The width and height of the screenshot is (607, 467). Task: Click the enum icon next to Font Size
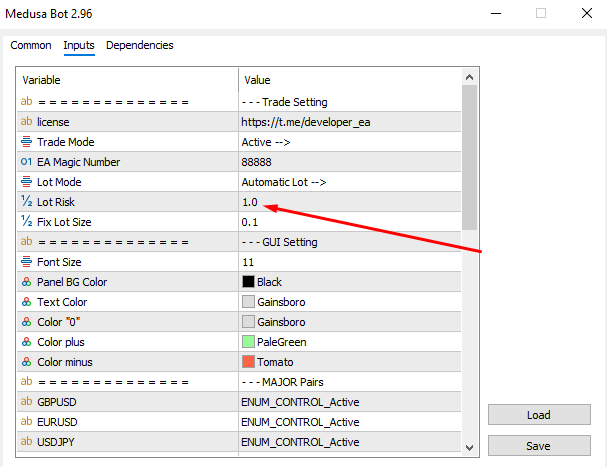pos(26,262)
